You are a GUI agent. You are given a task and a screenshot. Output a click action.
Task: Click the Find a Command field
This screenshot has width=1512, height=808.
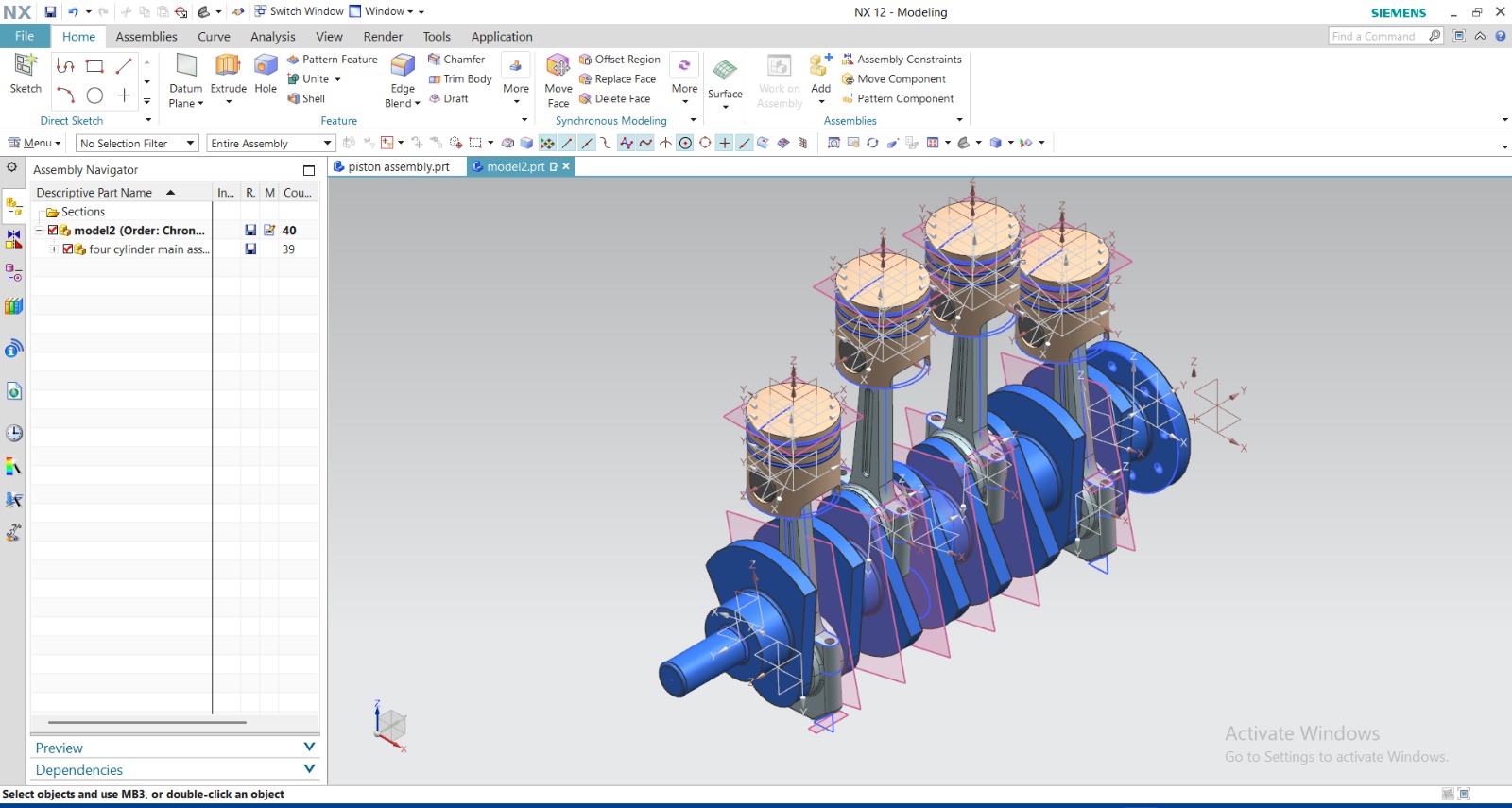point(1377,36)
